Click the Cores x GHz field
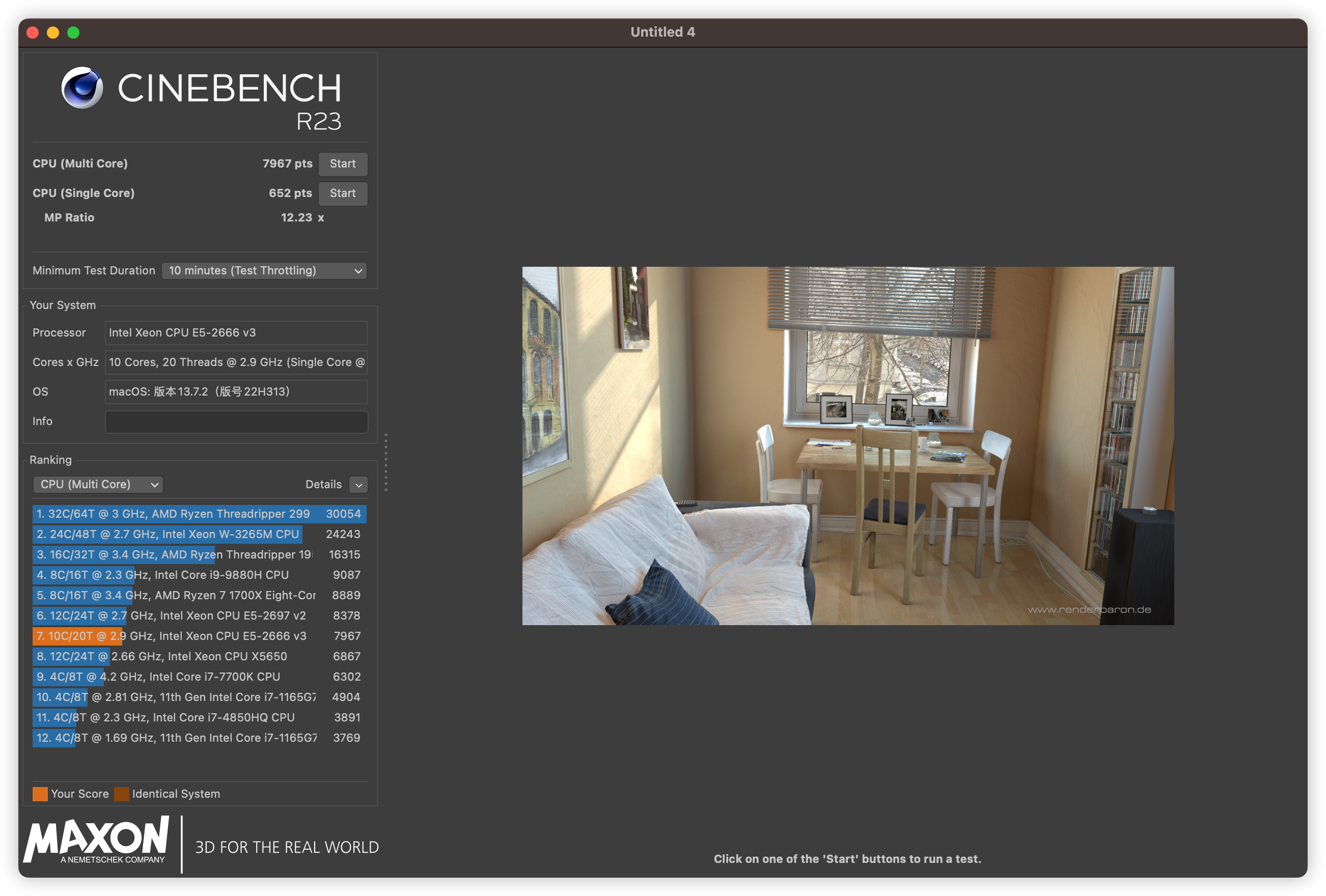The width and height of the screenshot is (1326, 896). (236, 362)
